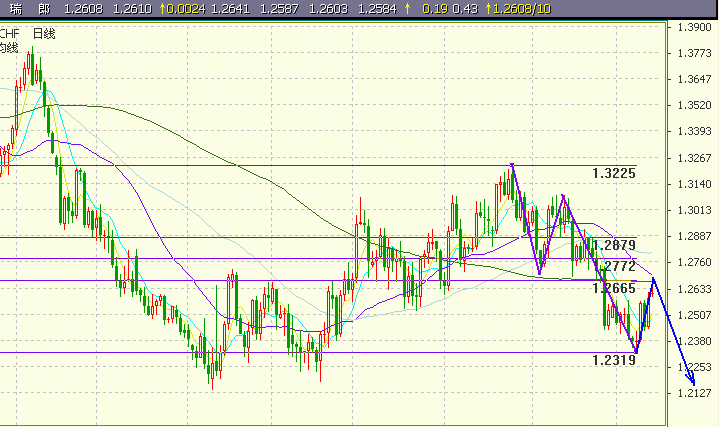720x427 pixels.
Task: Select the 1.2760 price axis label
Action: point(694,263)
